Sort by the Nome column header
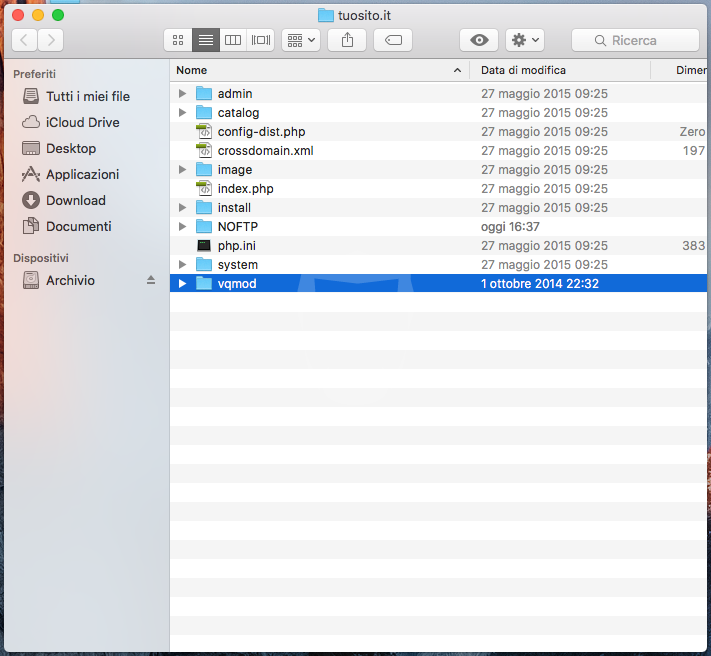This screenshot has width=711, height=656. coord(320,70)
